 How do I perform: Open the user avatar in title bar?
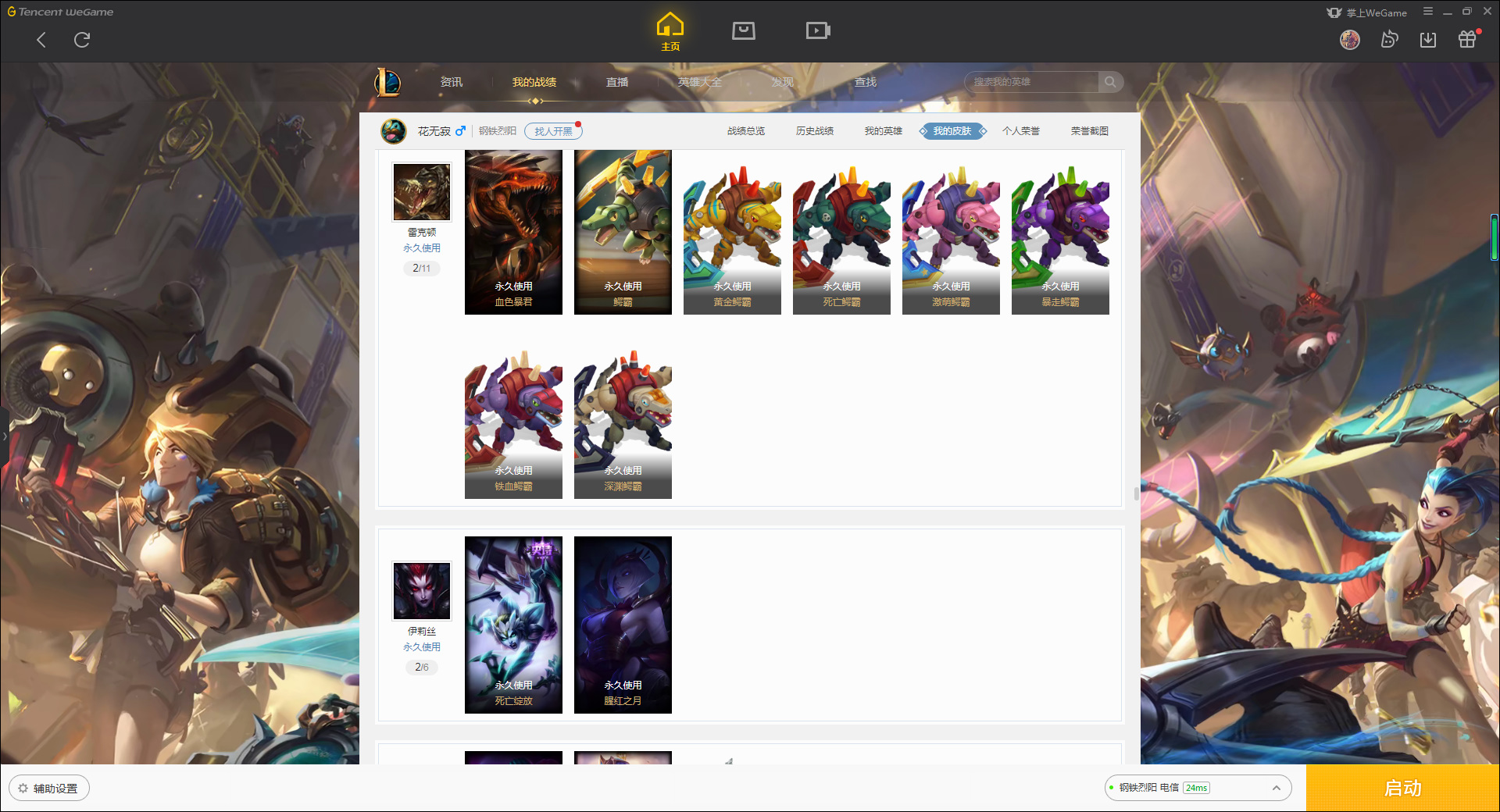tap(1350, 40)
